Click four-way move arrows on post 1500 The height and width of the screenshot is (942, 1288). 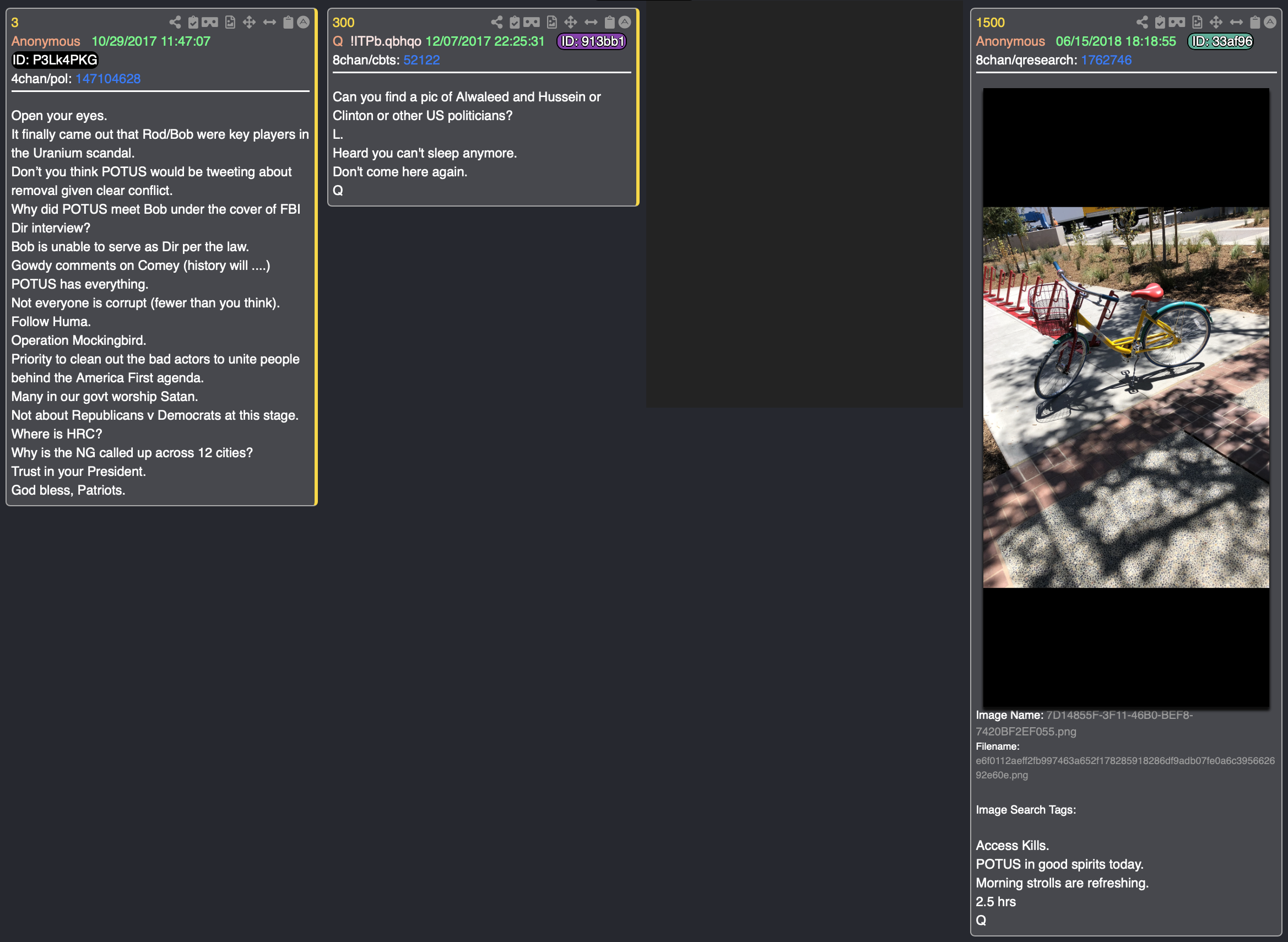pyautogui.click(x=1216, y=22)
